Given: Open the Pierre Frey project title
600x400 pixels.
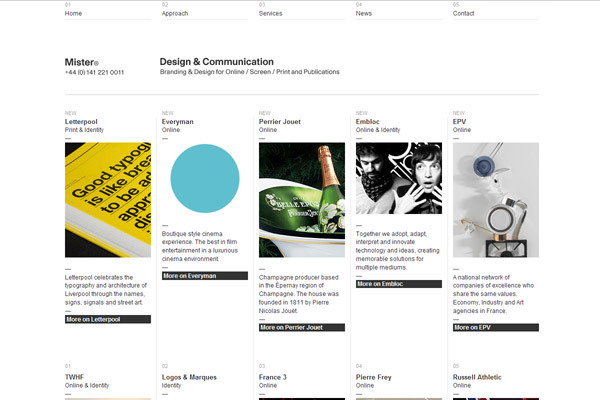Looking at the screenshot, I should click(373, 377).
